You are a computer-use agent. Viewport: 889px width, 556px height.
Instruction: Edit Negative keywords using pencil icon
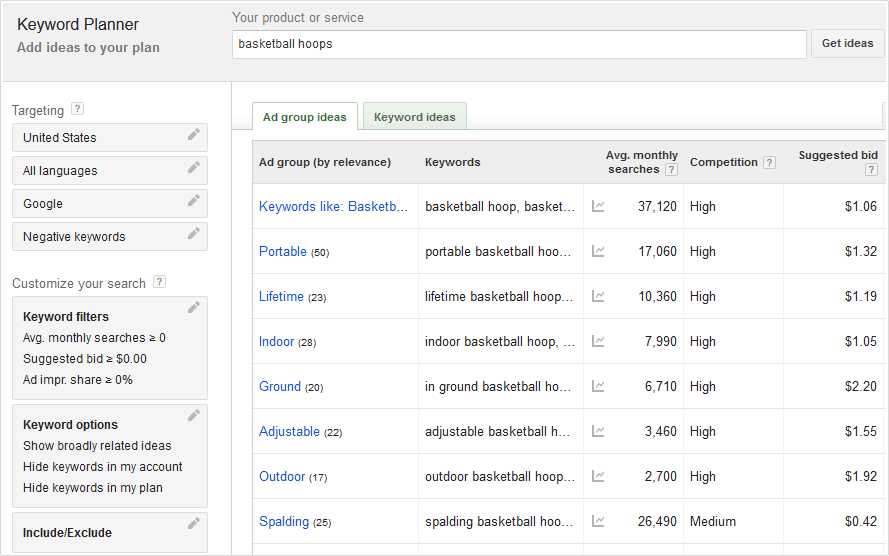pos(194,233)
